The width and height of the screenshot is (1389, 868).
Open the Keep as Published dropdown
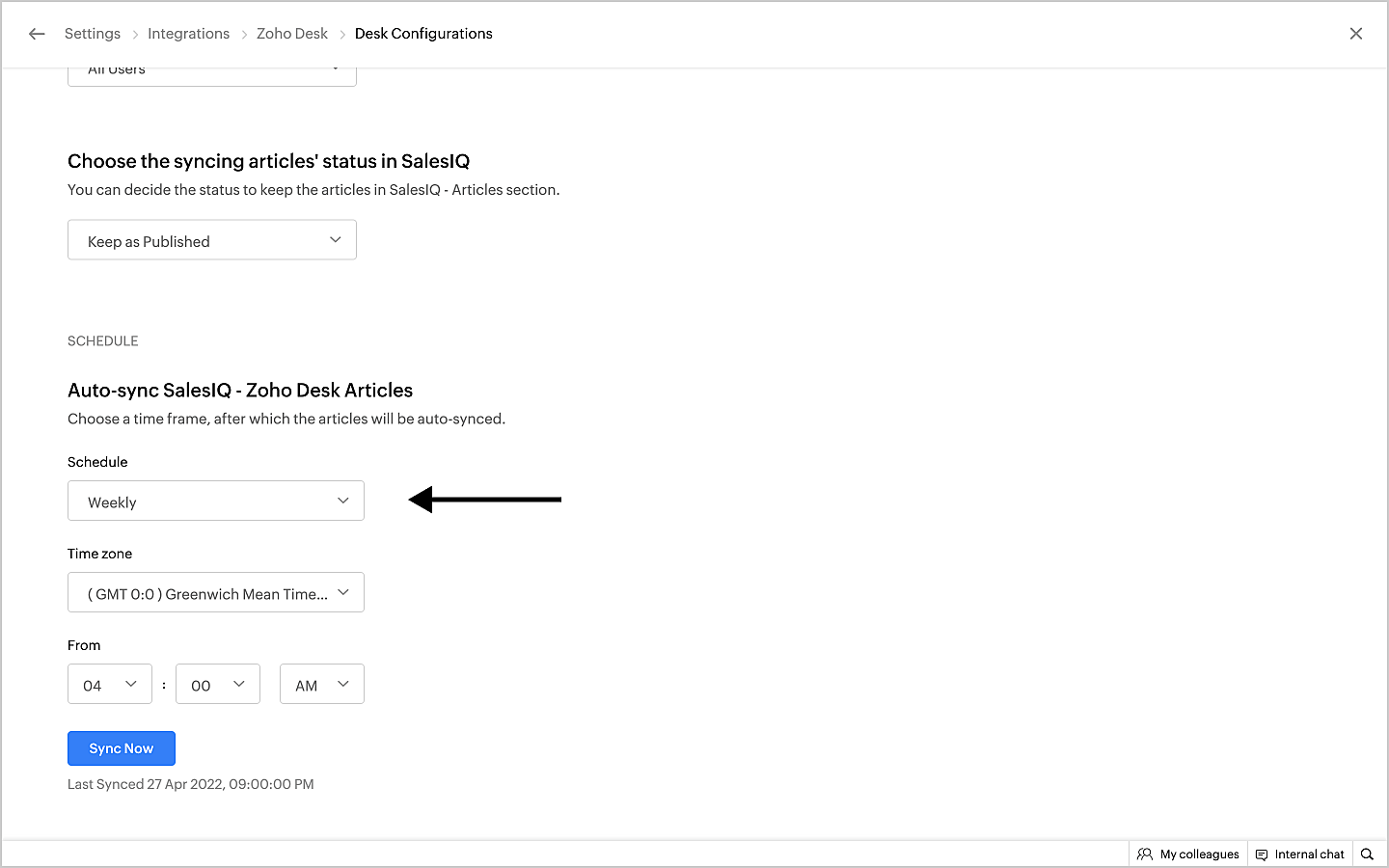[x=212, y=240]
